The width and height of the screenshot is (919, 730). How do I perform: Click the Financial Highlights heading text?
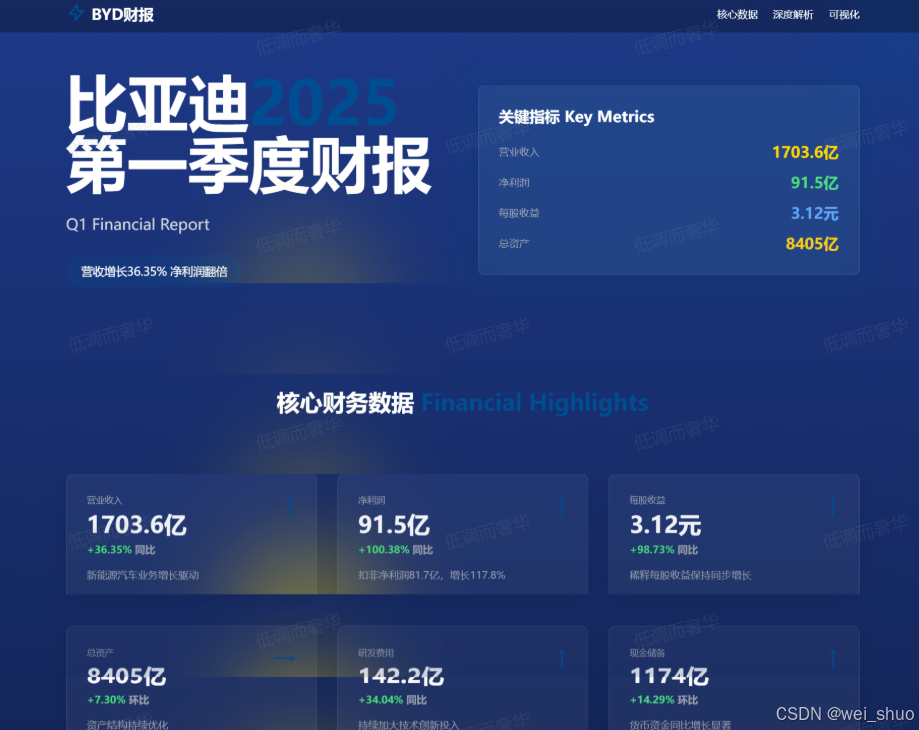pyautogui.click(x=535, y=403)
